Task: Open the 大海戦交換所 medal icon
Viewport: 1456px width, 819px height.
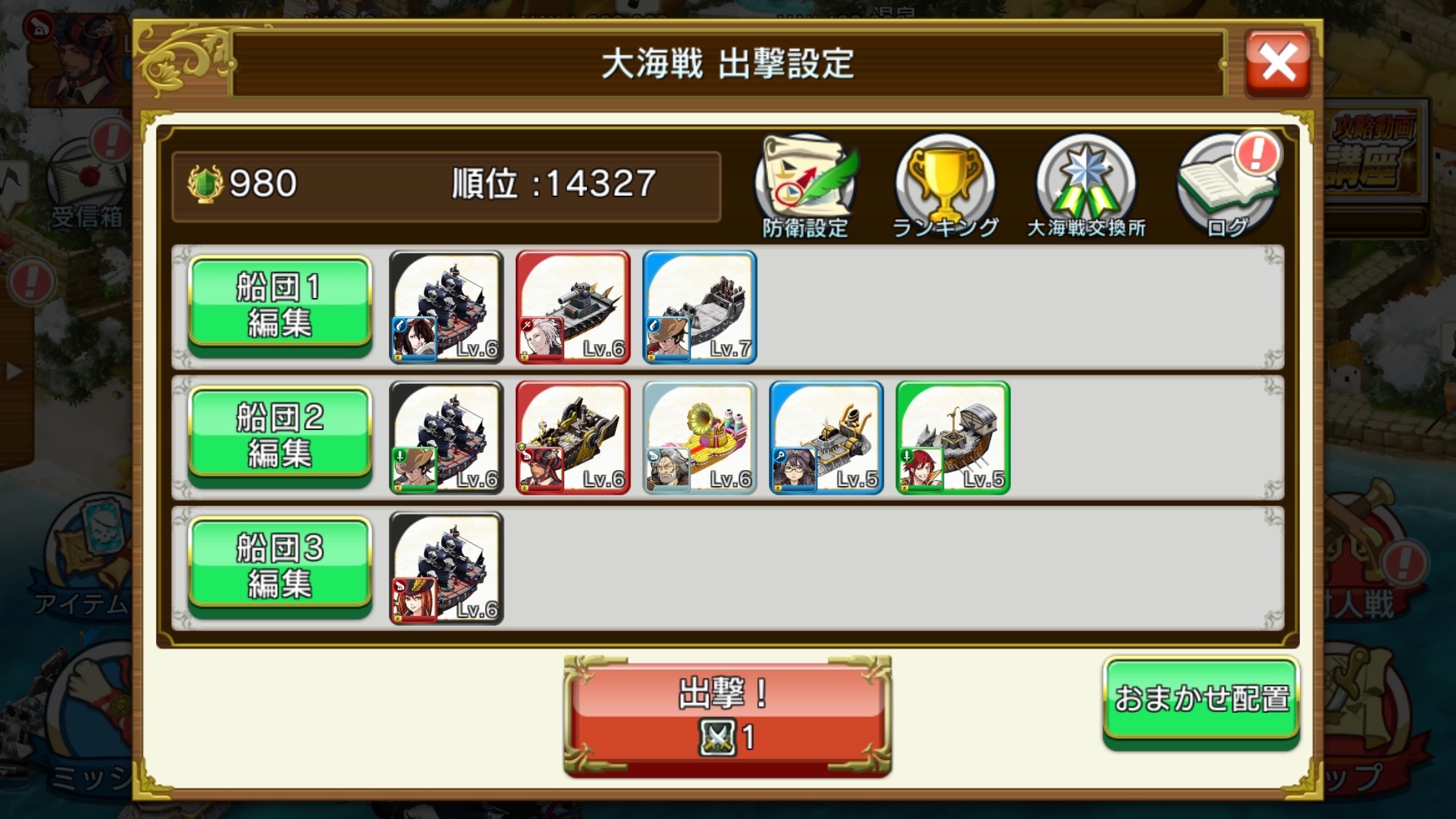Action: click(1086, 186)
